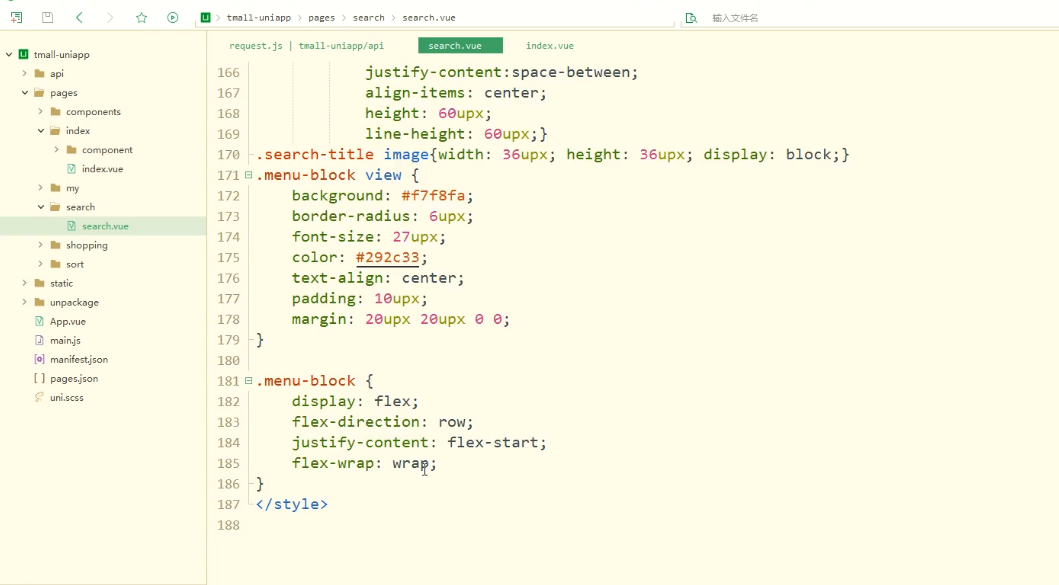This screenshot has width=1059, height=585.
Task: Click the search.vue file icon in tree
Action: 72,226
